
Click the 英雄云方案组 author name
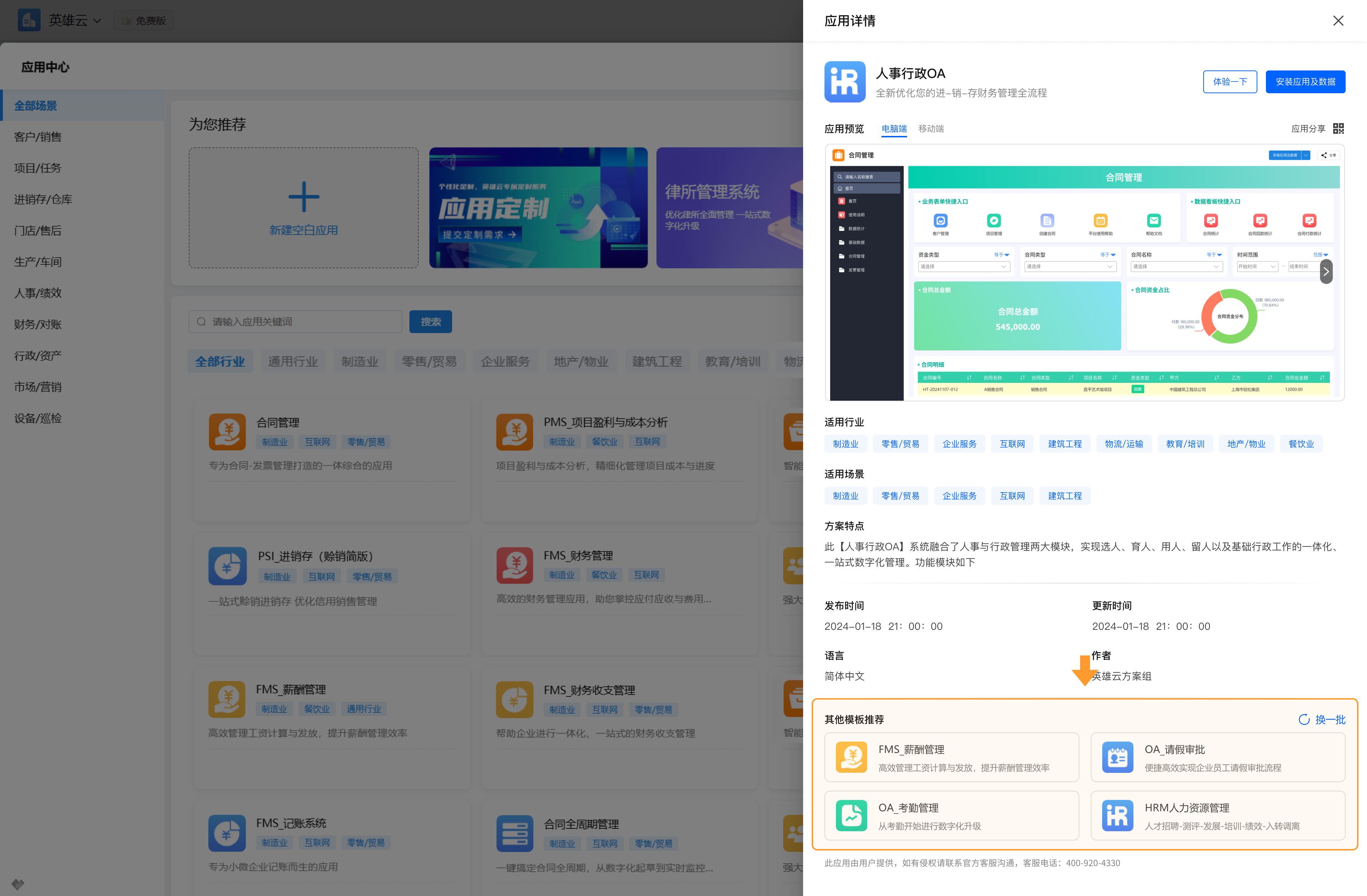tap(1121, 676)
